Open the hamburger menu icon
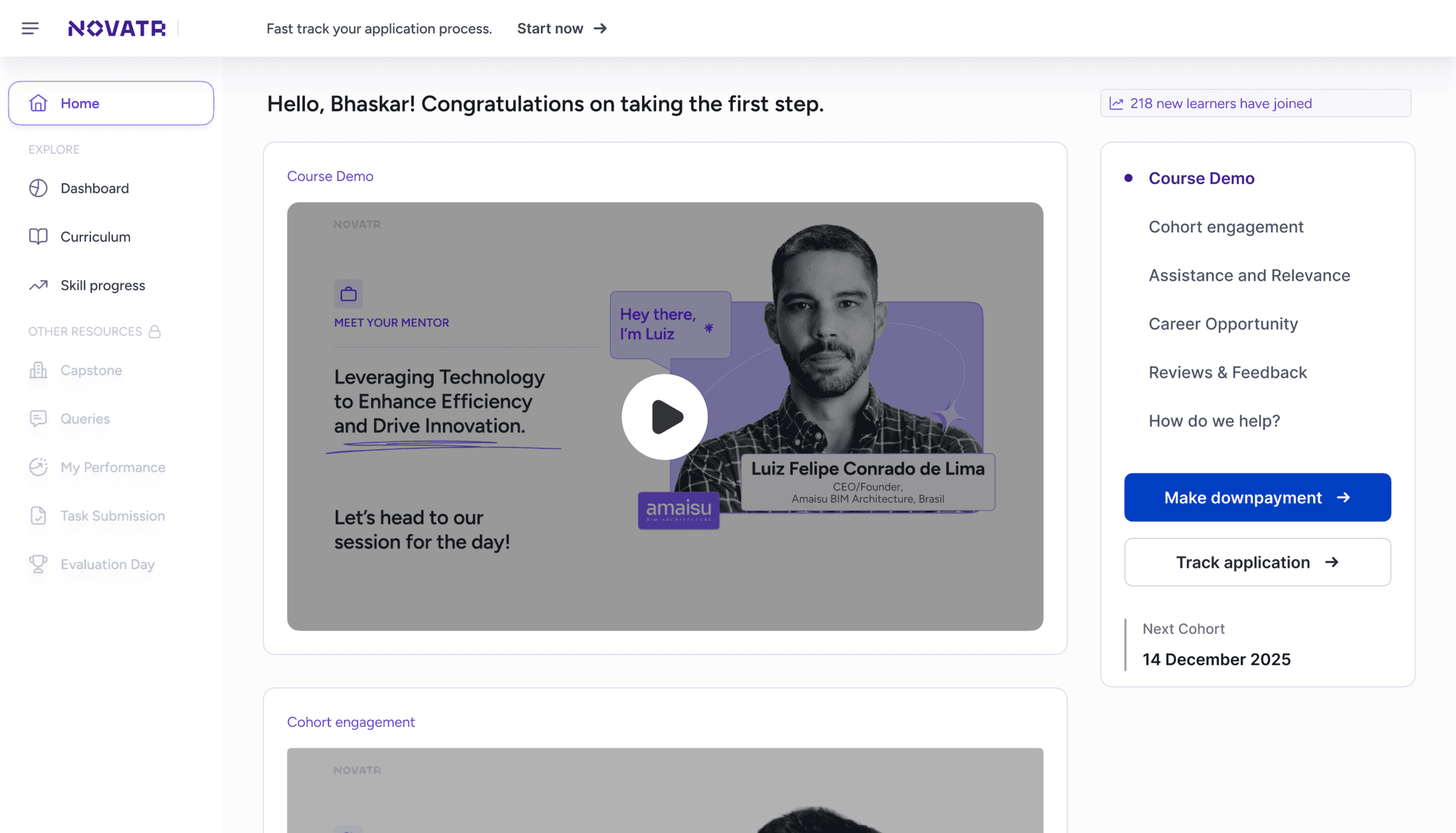 pyautogui.click(x=30, y=28)
